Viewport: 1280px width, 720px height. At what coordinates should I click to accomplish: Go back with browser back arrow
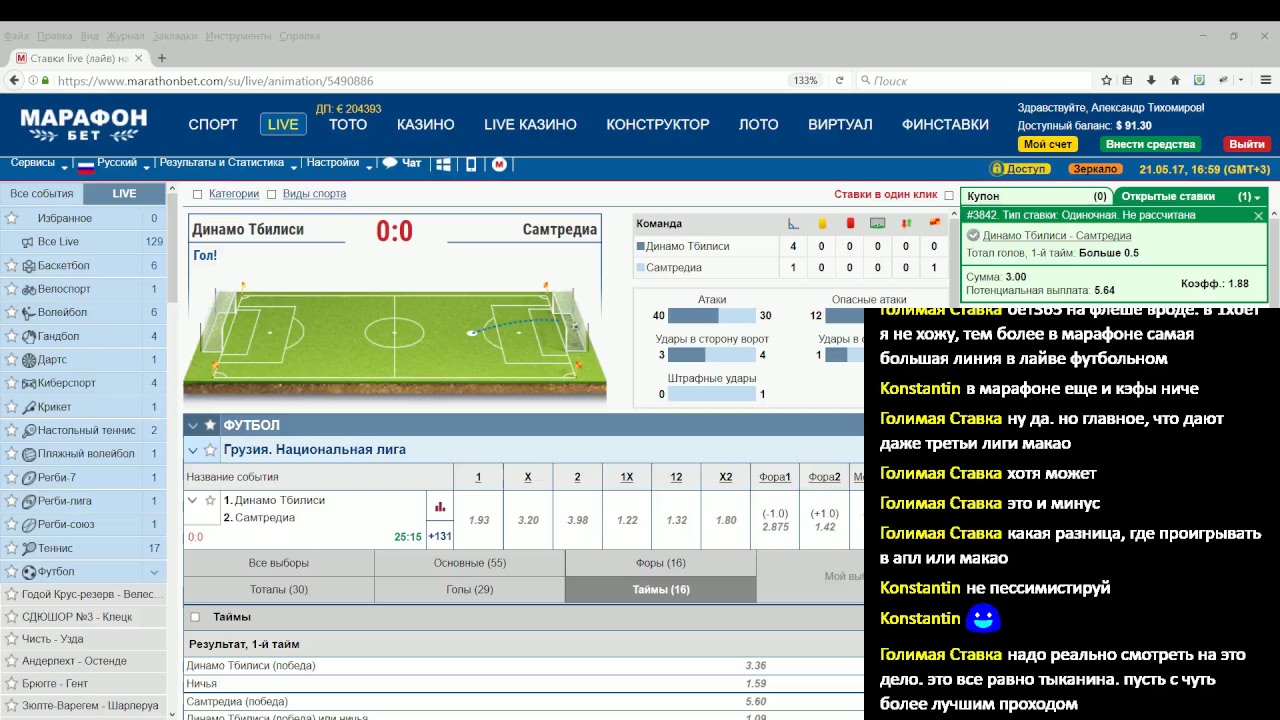(14, 81)
